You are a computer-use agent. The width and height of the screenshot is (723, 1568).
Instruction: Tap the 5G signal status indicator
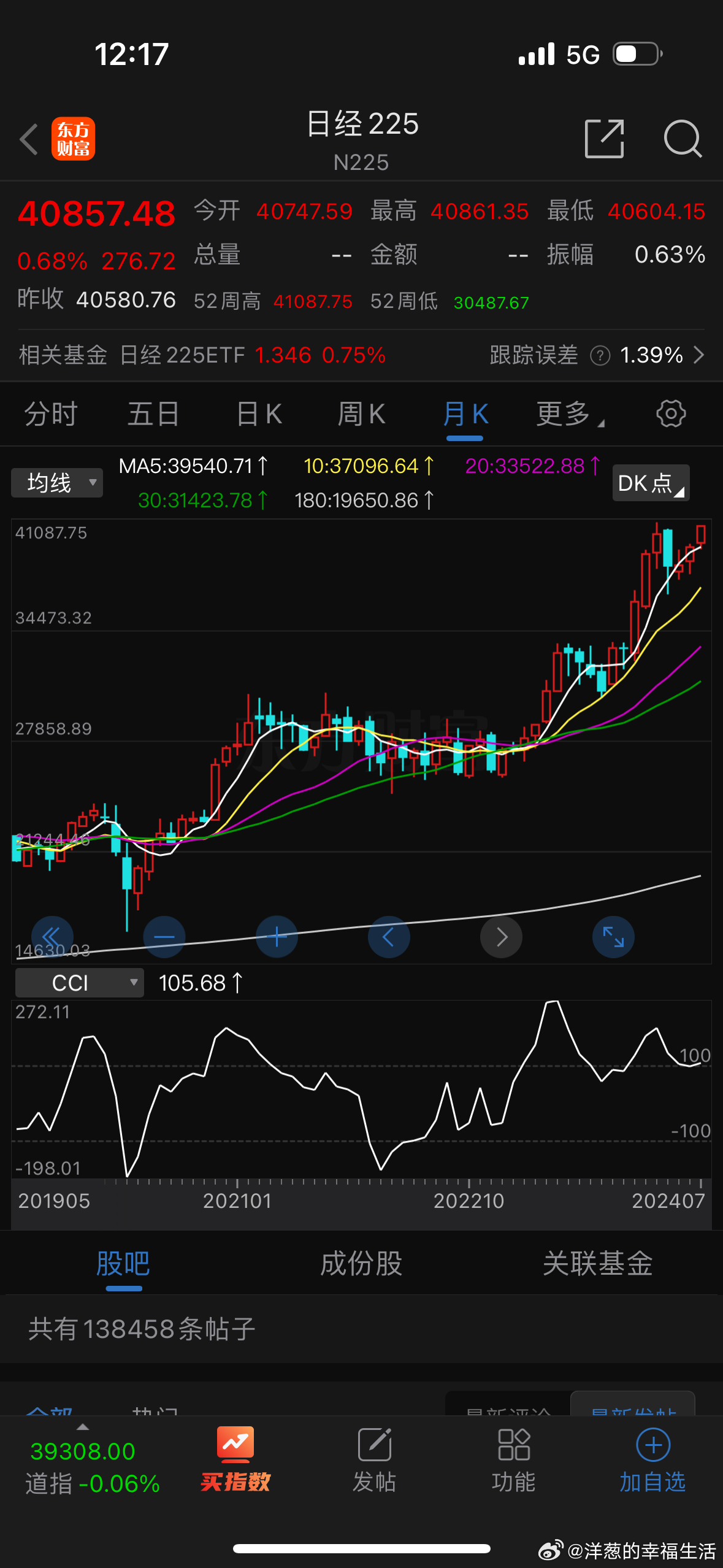[583, 55]
